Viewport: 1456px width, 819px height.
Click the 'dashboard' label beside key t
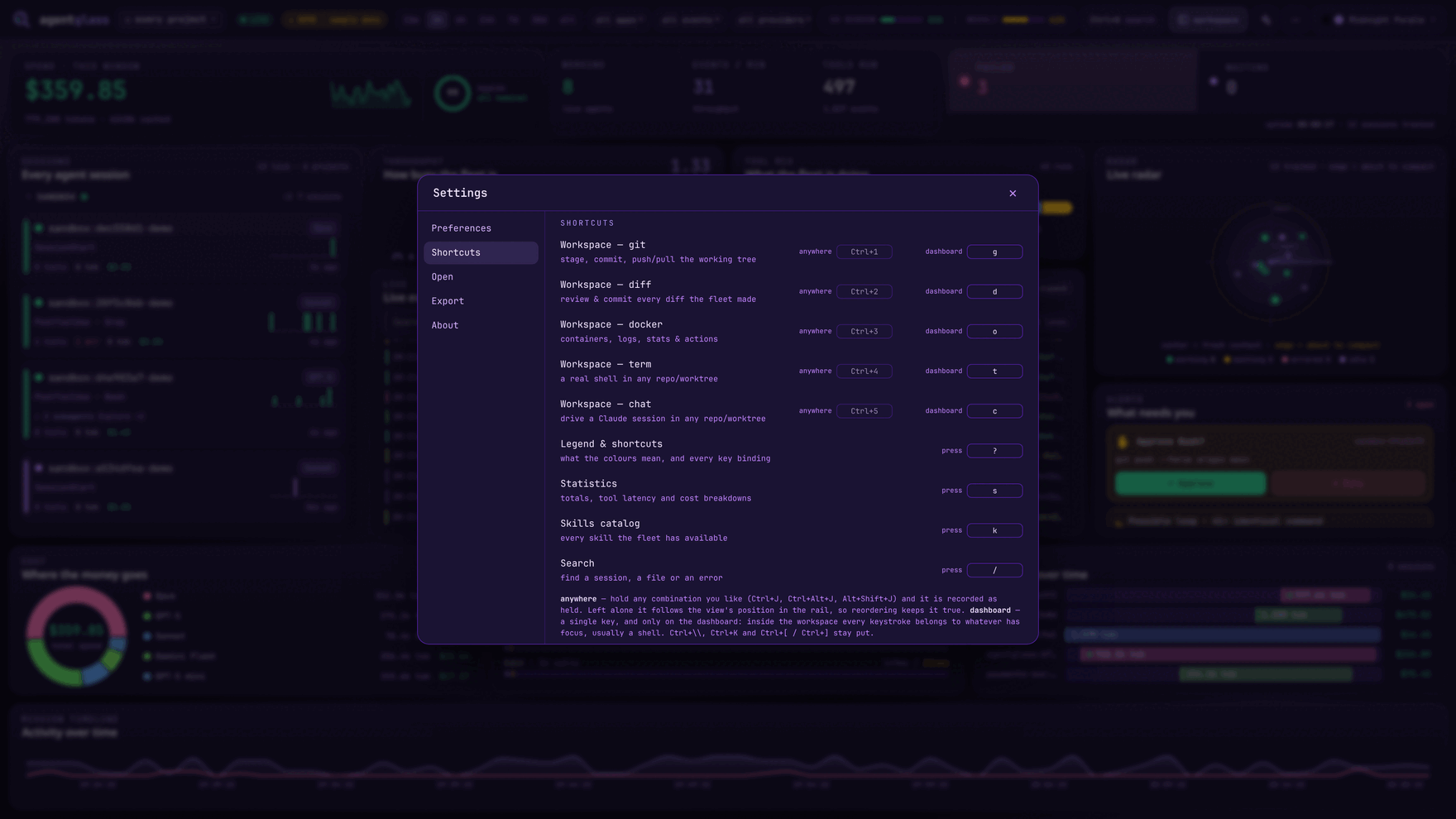tap(943, 371)
